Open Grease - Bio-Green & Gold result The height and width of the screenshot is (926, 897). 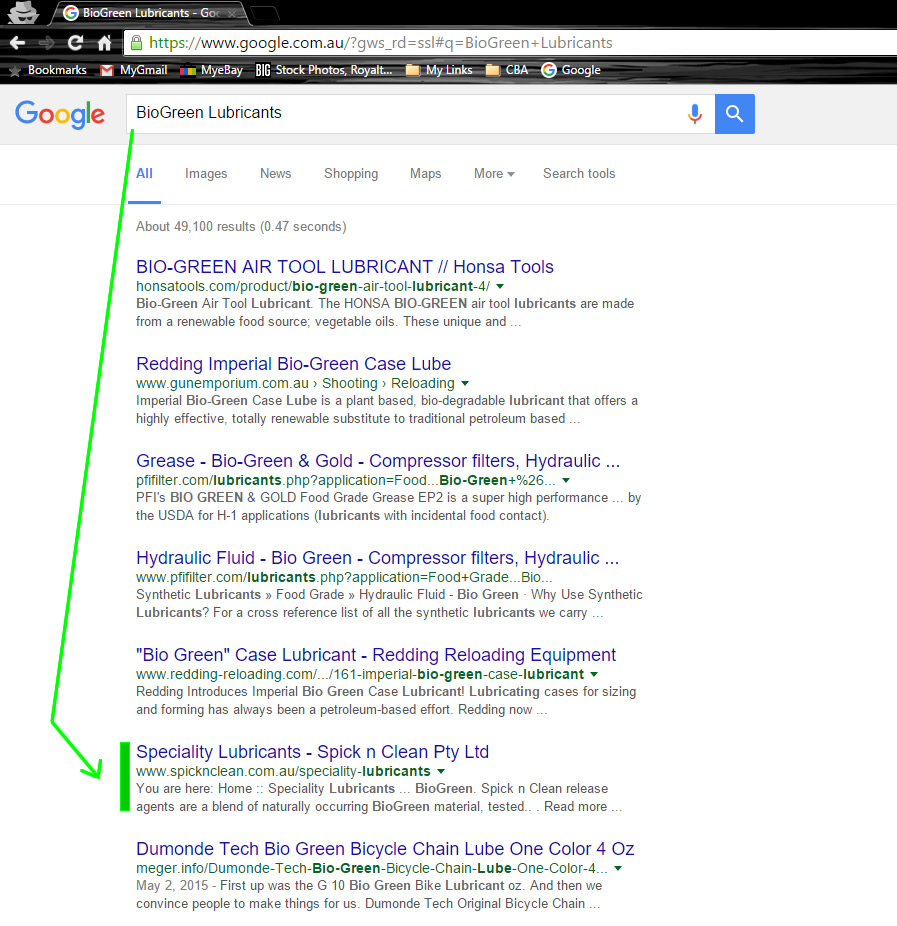point(378,461)
